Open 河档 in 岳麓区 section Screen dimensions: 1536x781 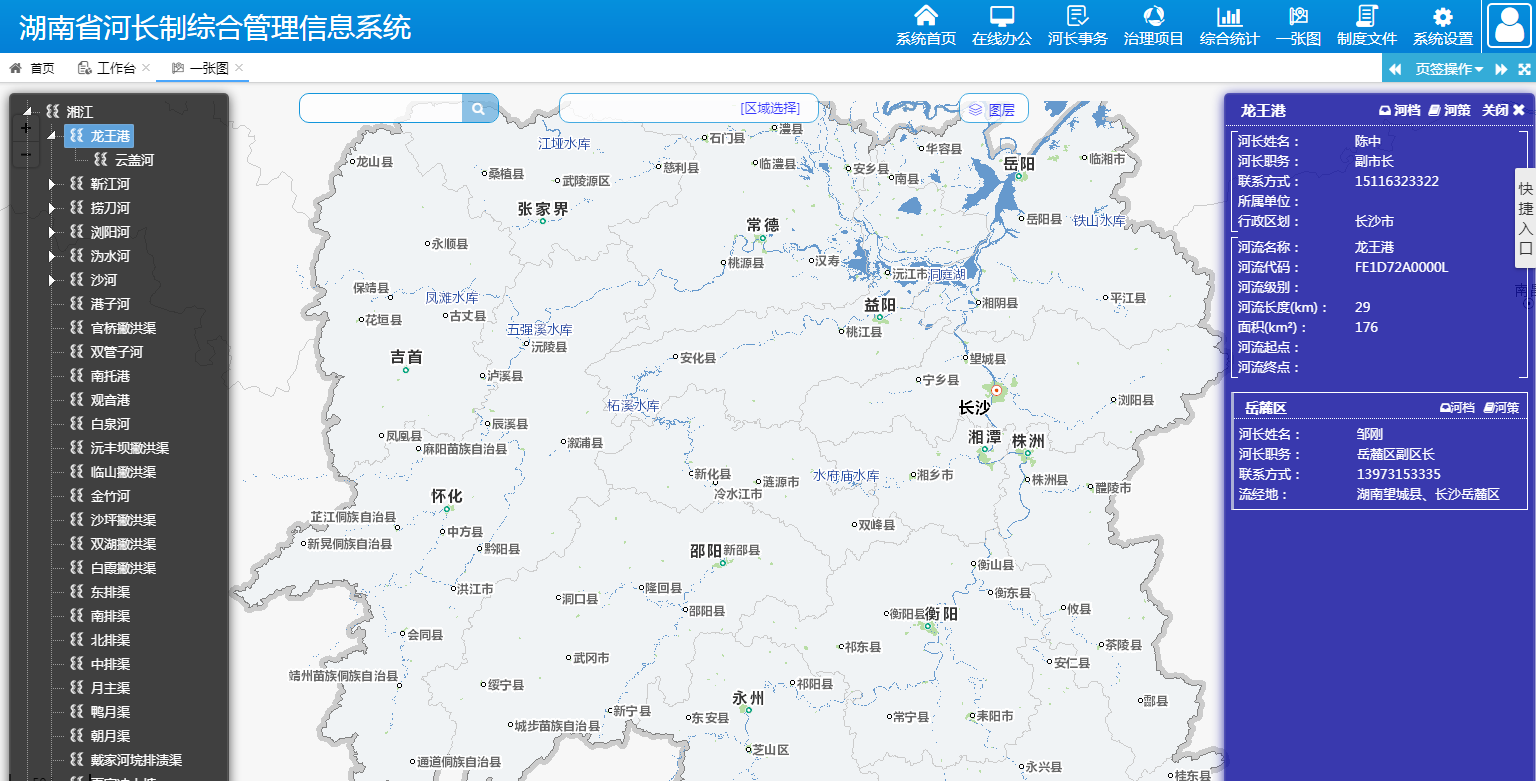[1457, 408]
